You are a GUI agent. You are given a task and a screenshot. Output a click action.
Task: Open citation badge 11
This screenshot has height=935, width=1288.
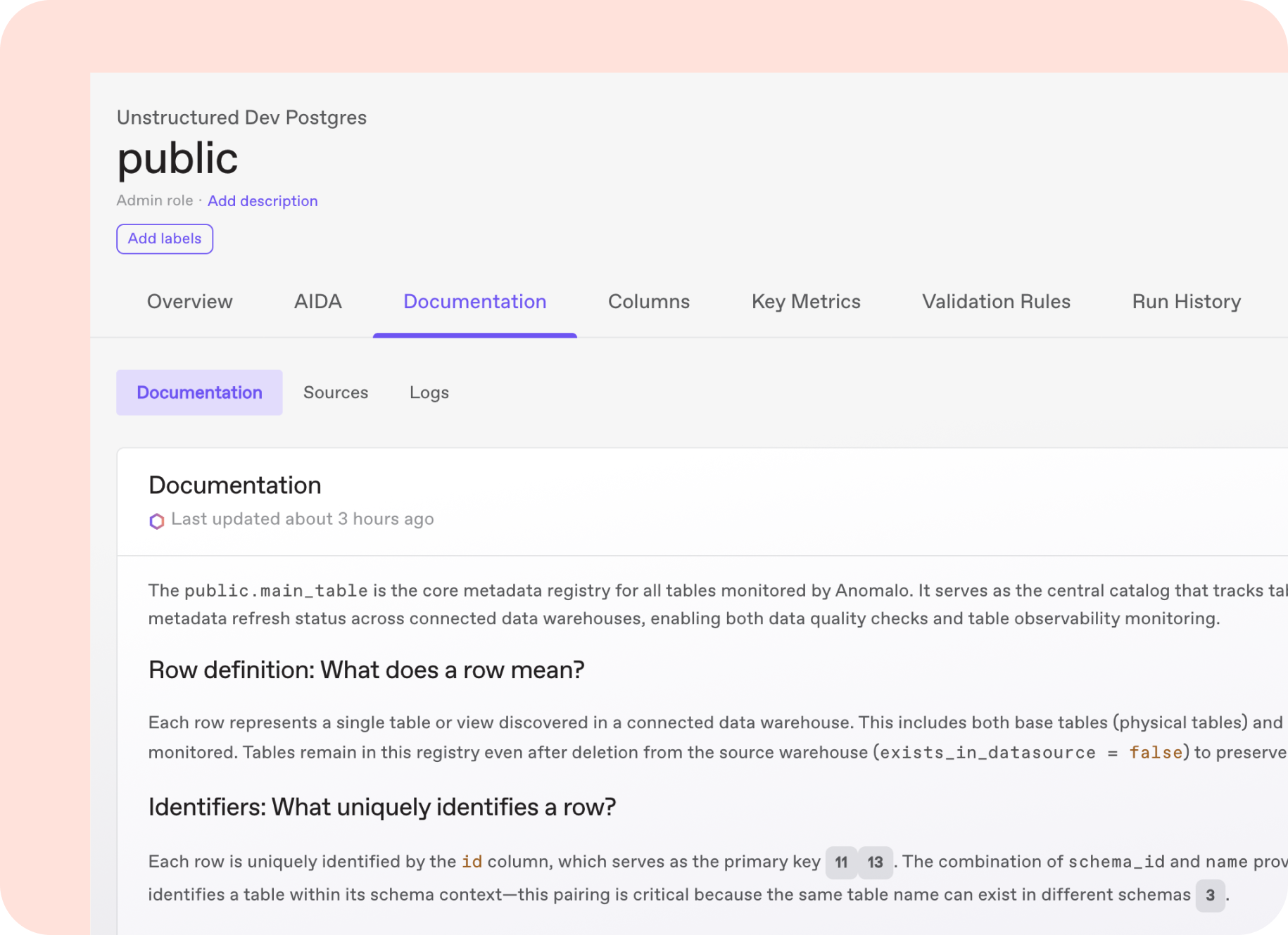(840, 863)
